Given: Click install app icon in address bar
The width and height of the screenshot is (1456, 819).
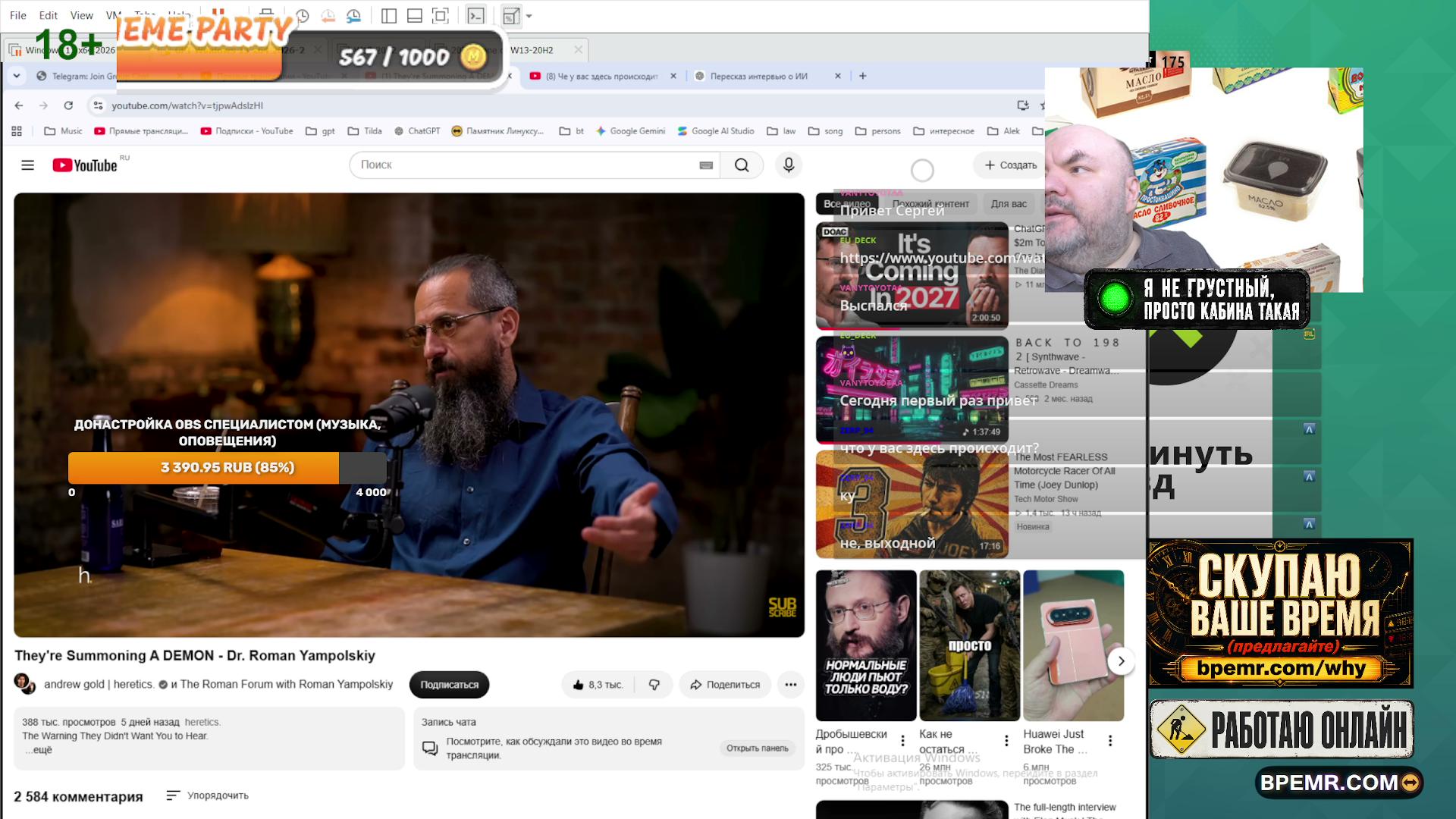Looking at the screenshot, I should click(x=1023, y=105).
